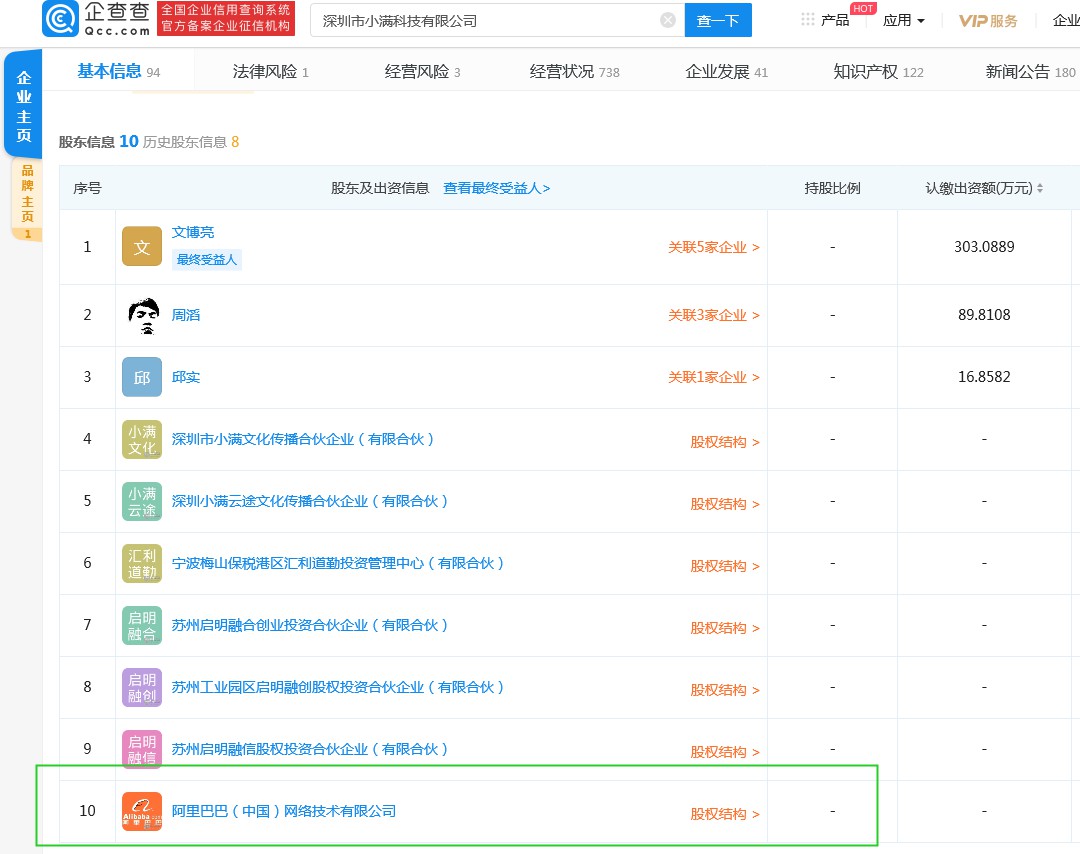The height and width of the screenshot is (854, 1080).
Task: Open 苏州工业园区启明融创股权投资合伙企业 link
Action: [x=338, y=687]
